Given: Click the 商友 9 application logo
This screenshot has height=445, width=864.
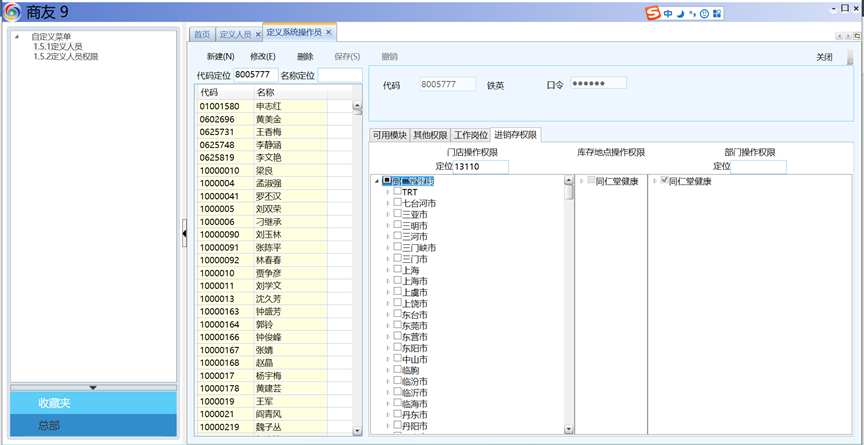Looking at the screenshot, I should pos(13,12).
